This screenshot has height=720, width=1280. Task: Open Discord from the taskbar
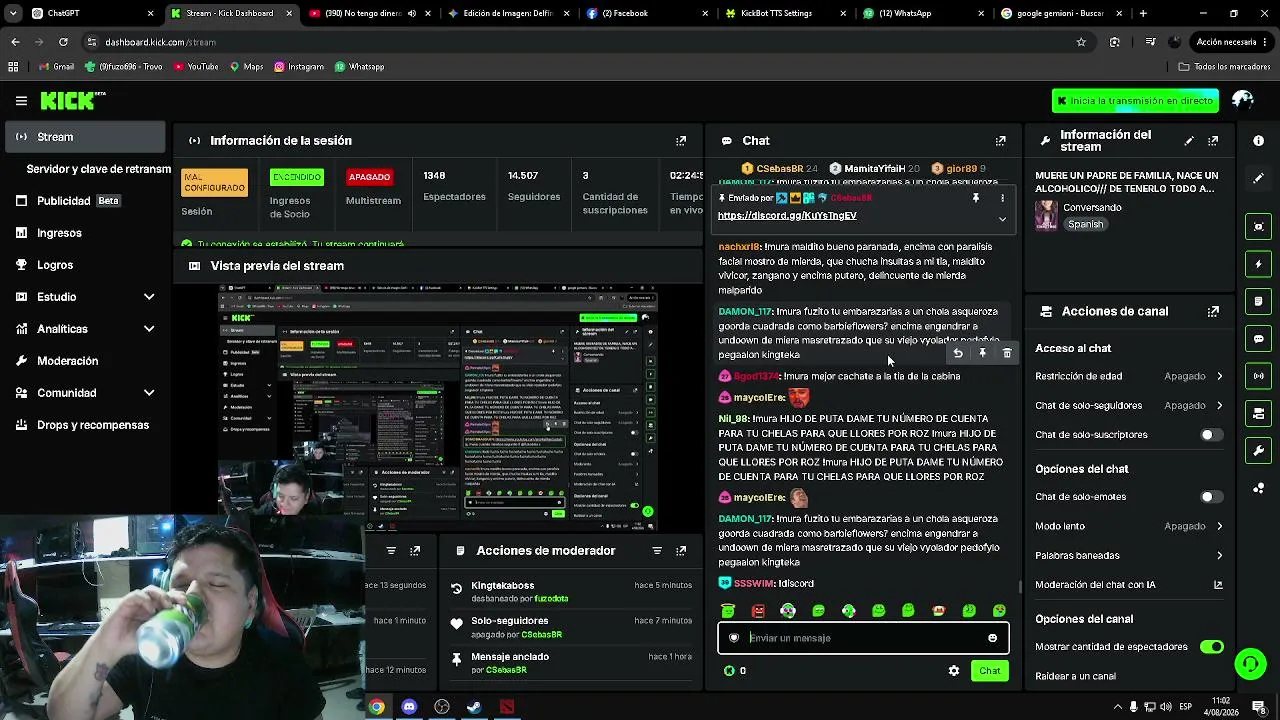coord(409,707)
